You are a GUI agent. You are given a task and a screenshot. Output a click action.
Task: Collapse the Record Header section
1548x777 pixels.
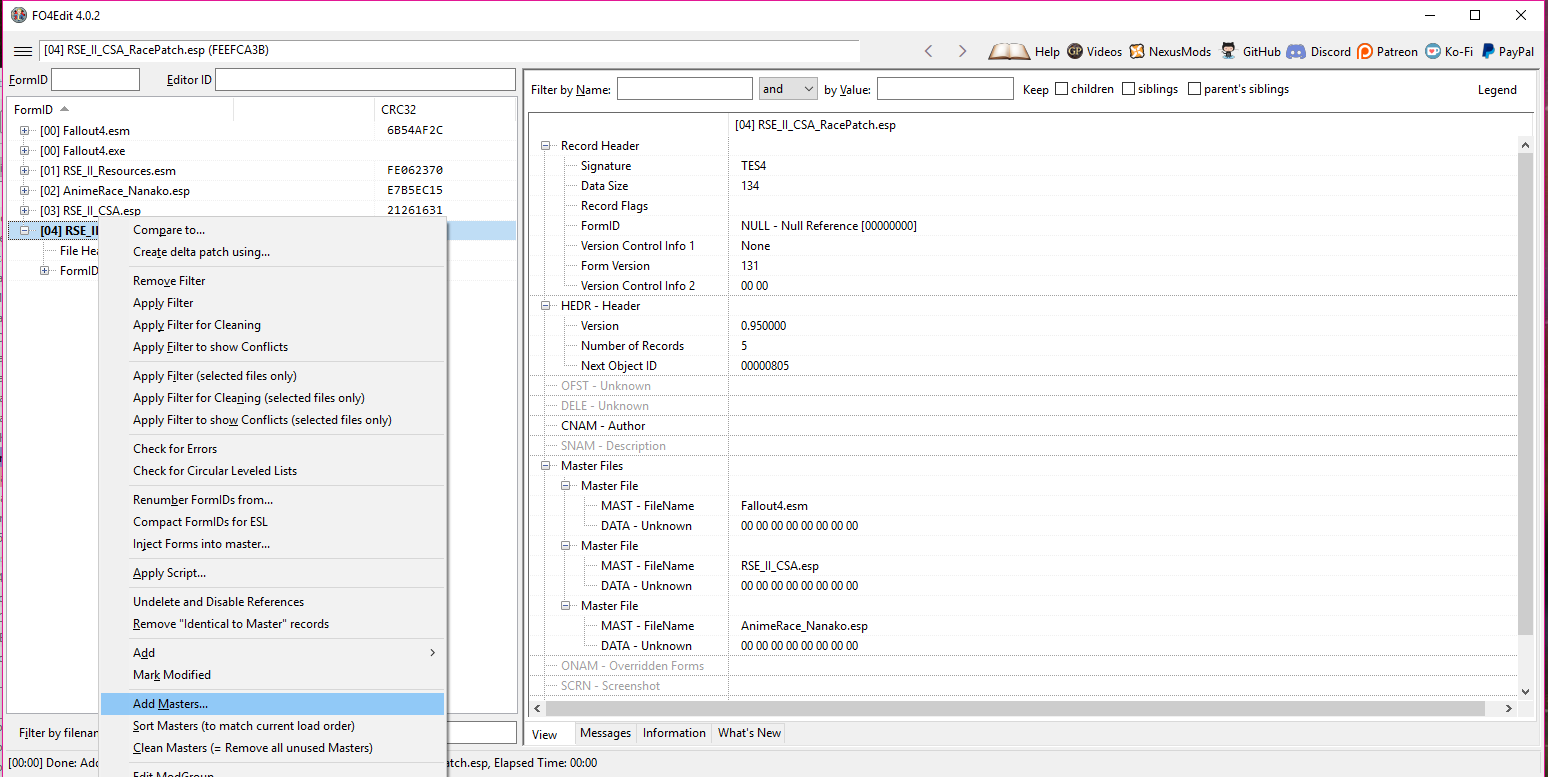click(x=547, y=146)
